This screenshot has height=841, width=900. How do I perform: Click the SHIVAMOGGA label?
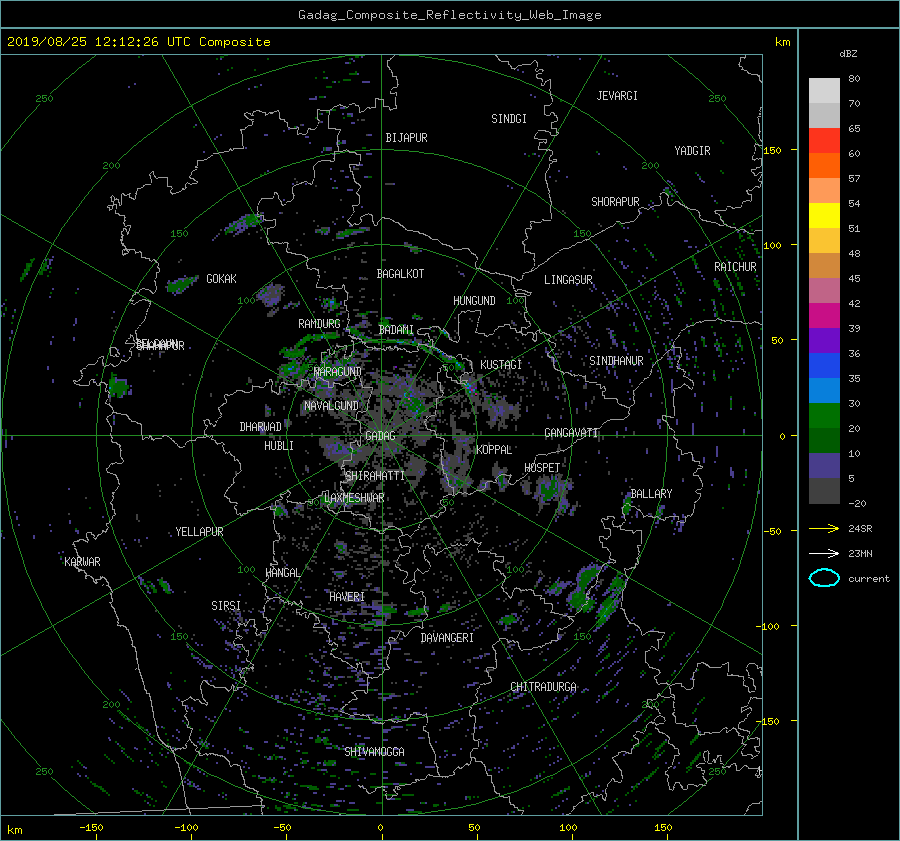coord(374,752)
